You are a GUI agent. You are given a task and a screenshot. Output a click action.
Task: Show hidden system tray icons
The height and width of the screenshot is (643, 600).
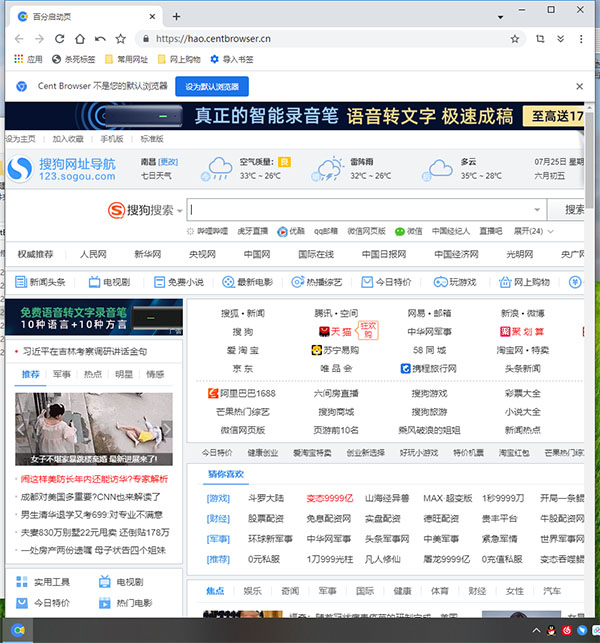(x=536, y=631)
